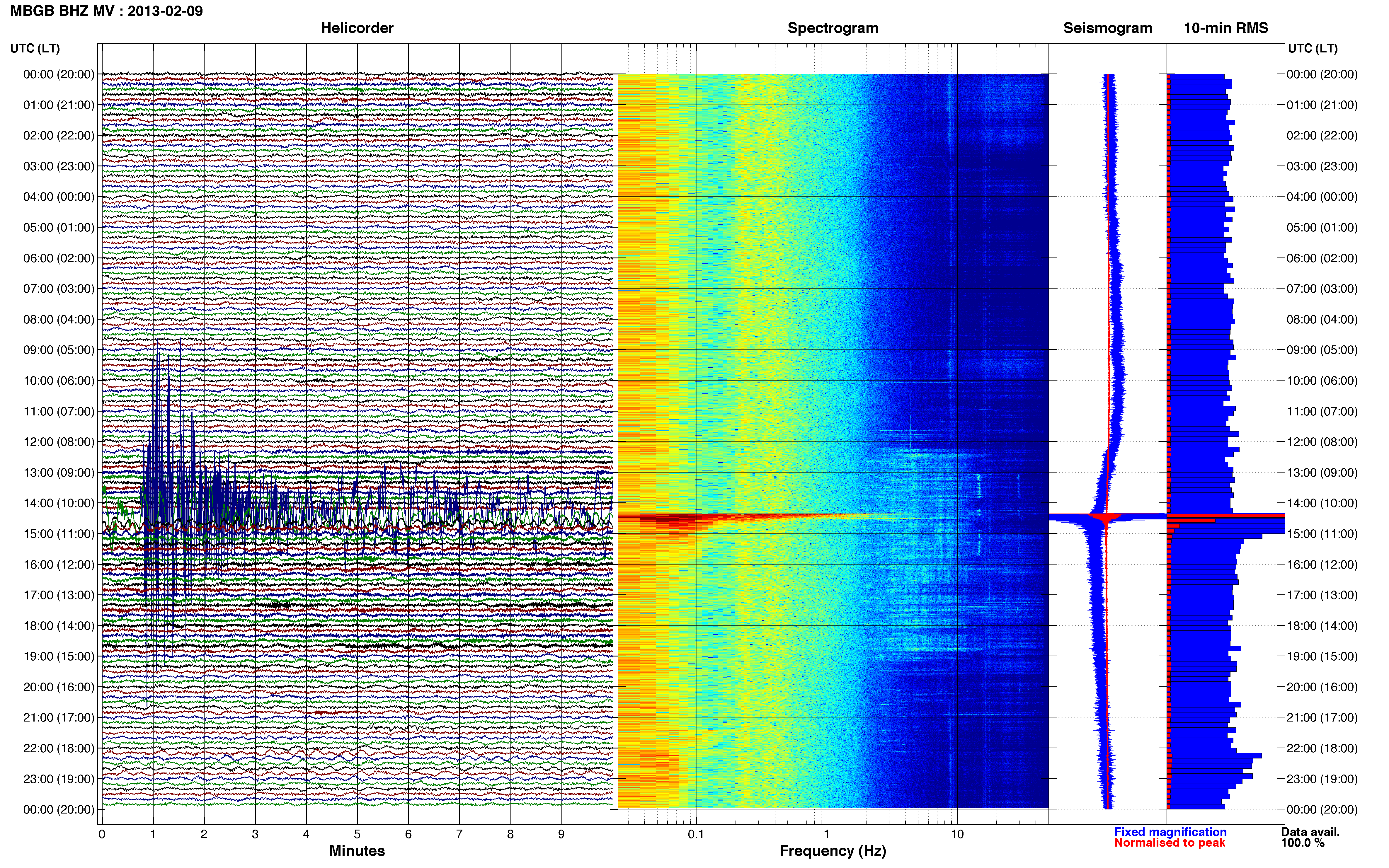1389x868 pixels.
Task: Click the '0.1' frequency tick label
Action: [696, 835]
